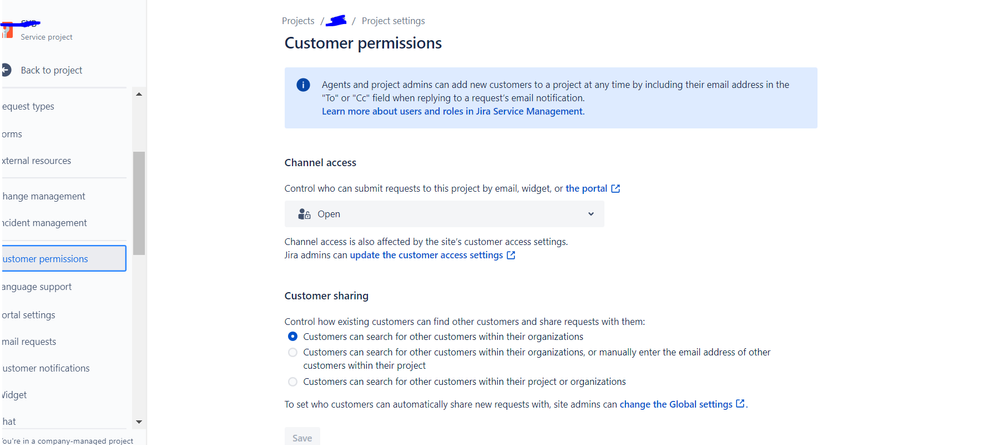Expand the Channel access Open dropdown
This screenshot has width=999, height=445.
click(444, 214)
